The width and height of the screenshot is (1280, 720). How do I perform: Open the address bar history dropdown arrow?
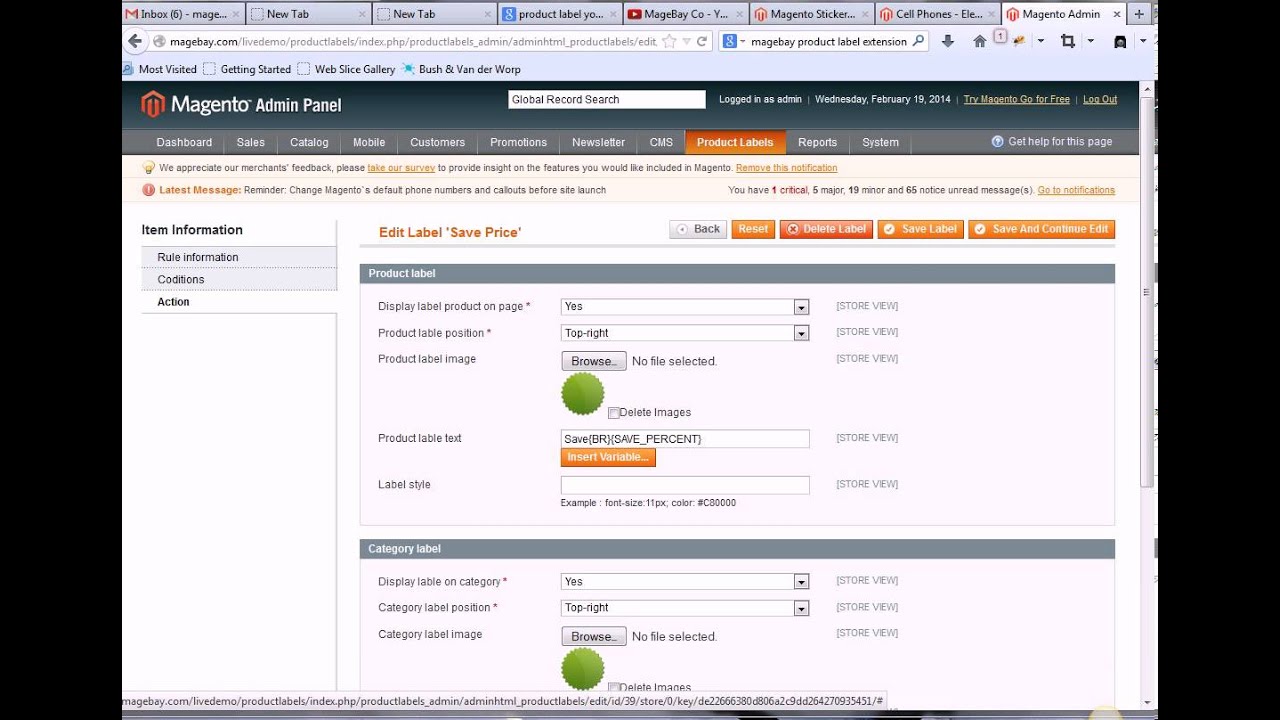[685, 41]
